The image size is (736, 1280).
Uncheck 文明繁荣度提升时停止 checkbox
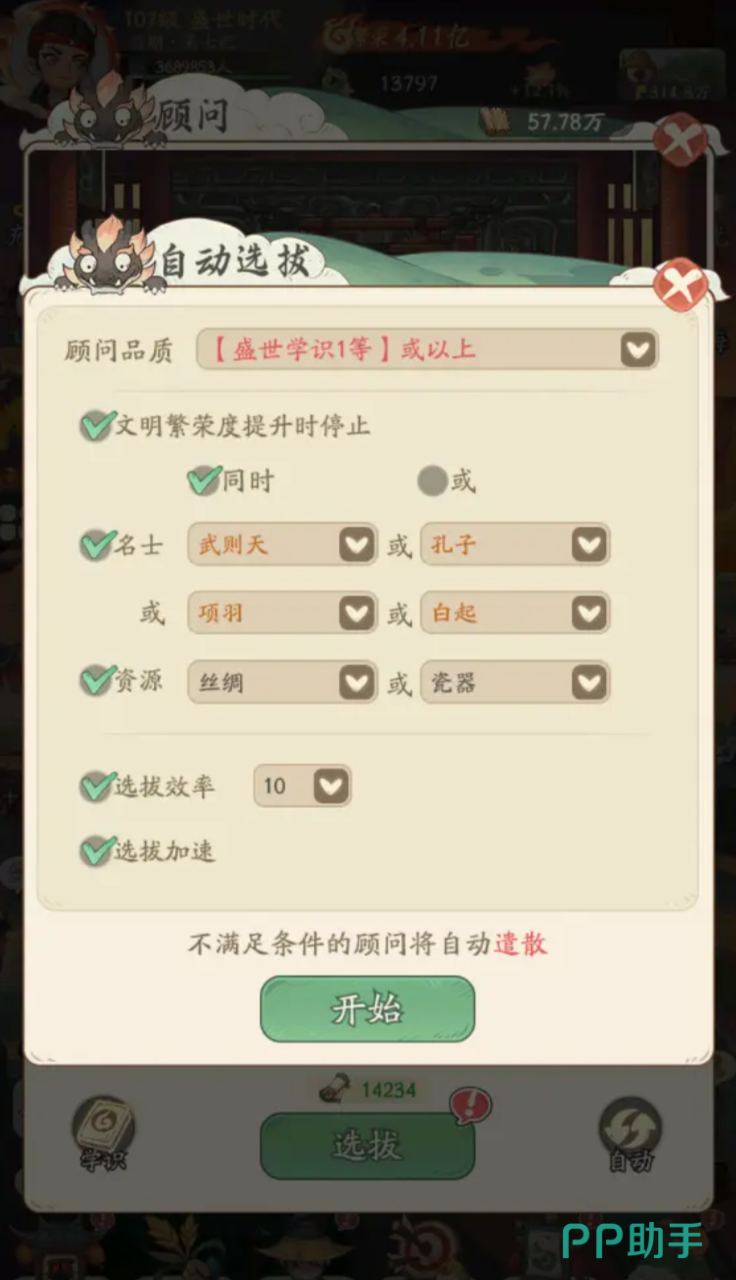click(x=96, y=426)
